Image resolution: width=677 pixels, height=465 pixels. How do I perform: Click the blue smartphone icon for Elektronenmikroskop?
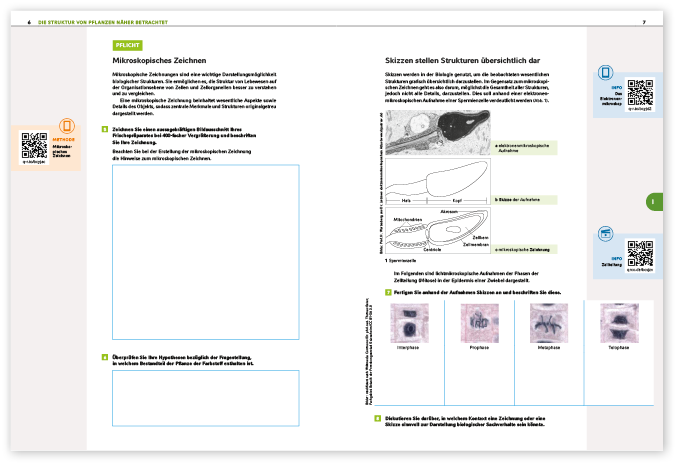[605, 73]
